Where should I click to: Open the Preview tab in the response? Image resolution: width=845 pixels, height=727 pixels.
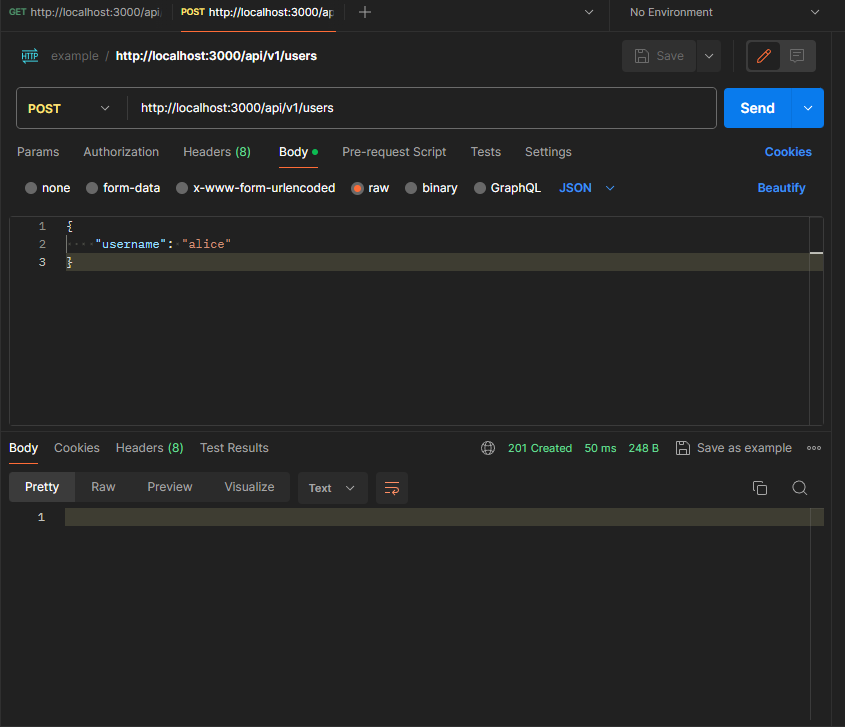[169, 487]
